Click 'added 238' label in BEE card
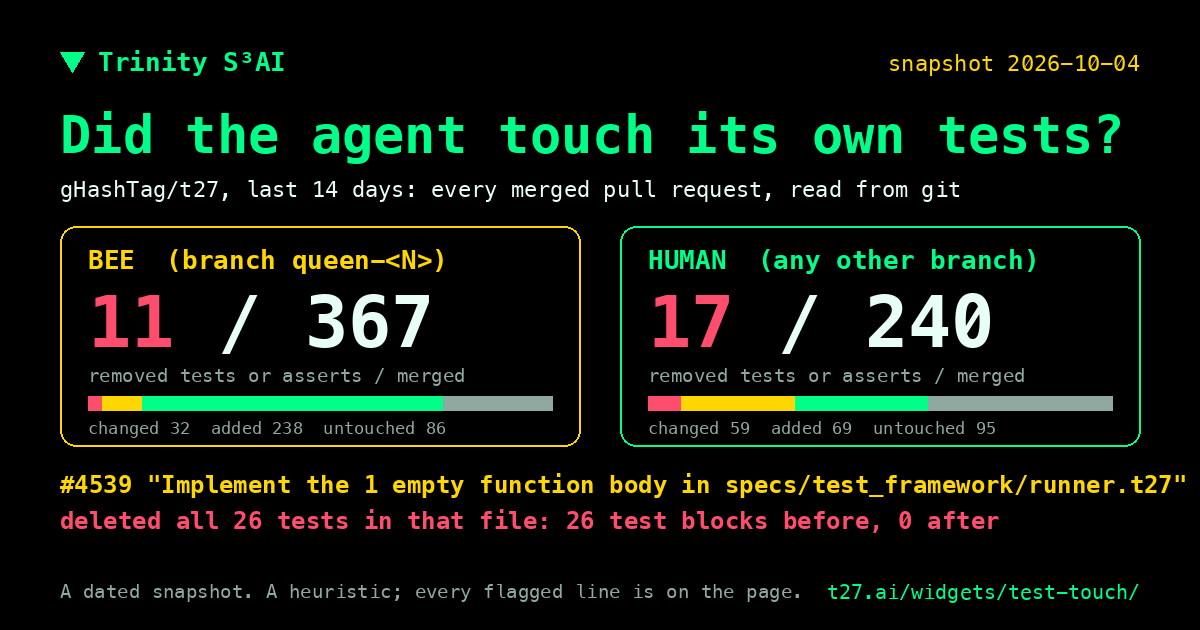 click(x=257, y=429)
